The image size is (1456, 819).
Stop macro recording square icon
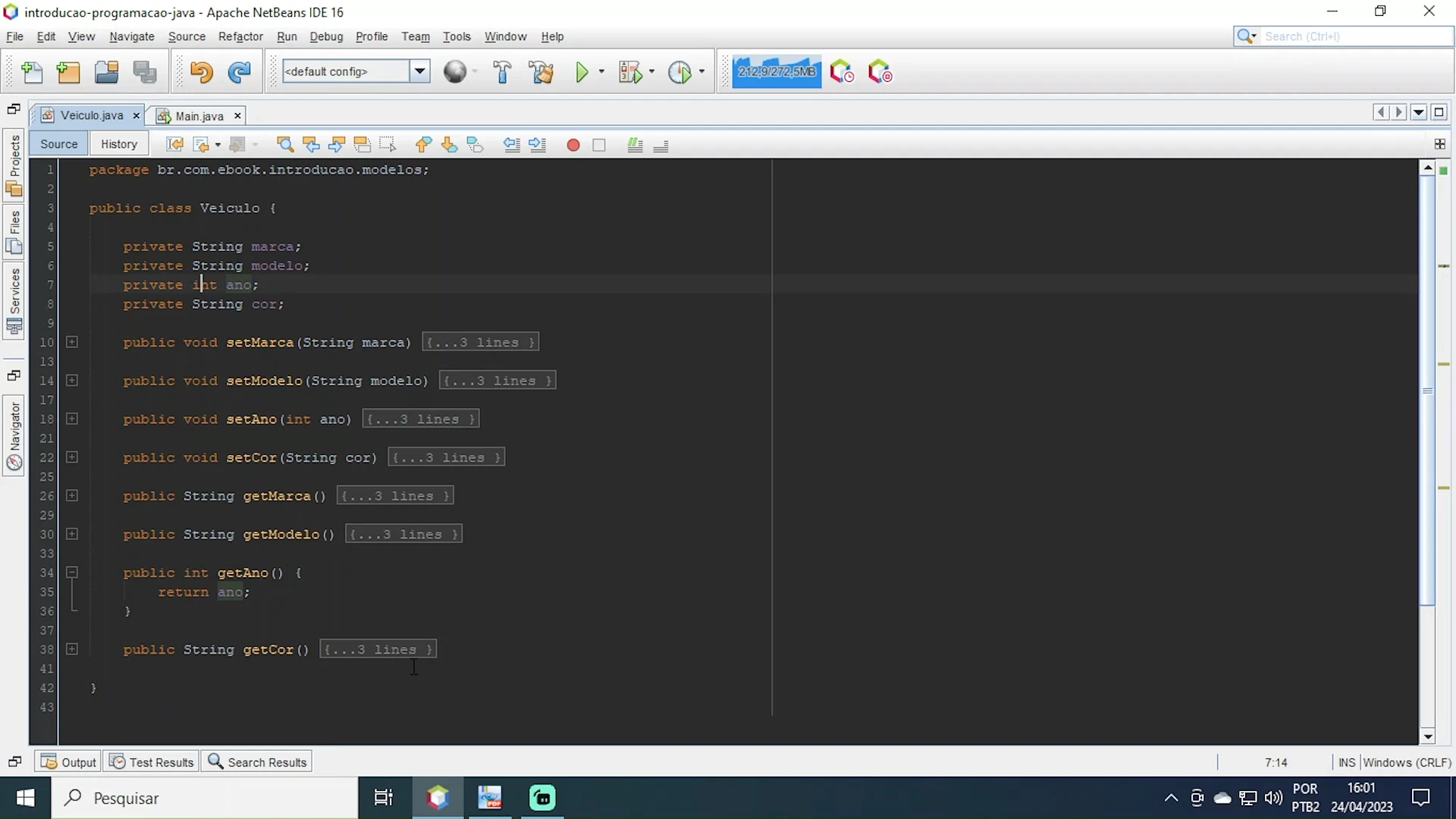point(599,145)
